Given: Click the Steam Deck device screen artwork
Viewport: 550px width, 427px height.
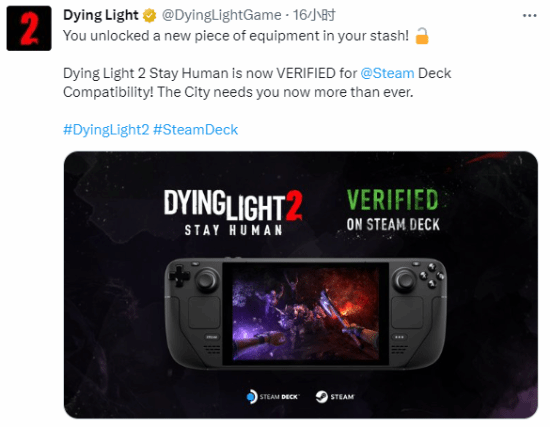Looking at the screenshot, I should point(306,314).
